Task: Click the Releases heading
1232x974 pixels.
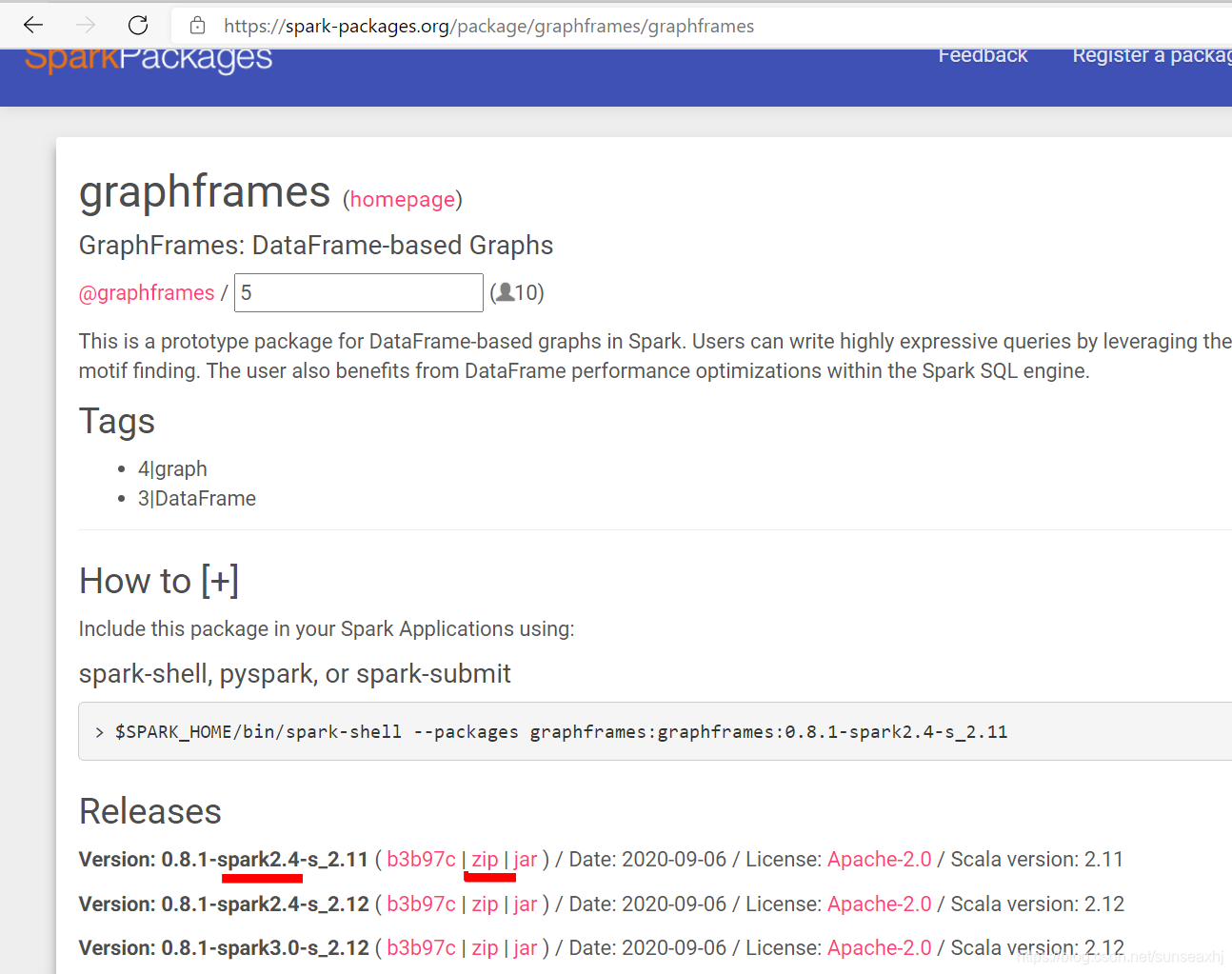Action: [150, 811]
